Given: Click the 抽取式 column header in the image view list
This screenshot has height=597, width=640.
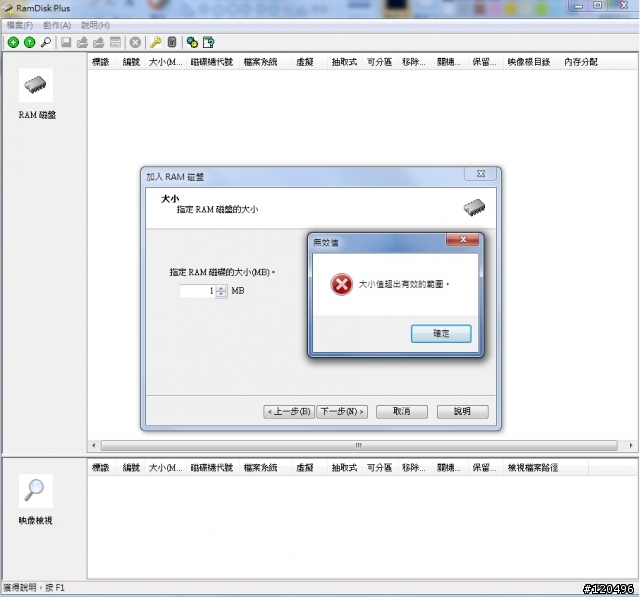Looking at the screenshot, I should (x=344, y=468).
